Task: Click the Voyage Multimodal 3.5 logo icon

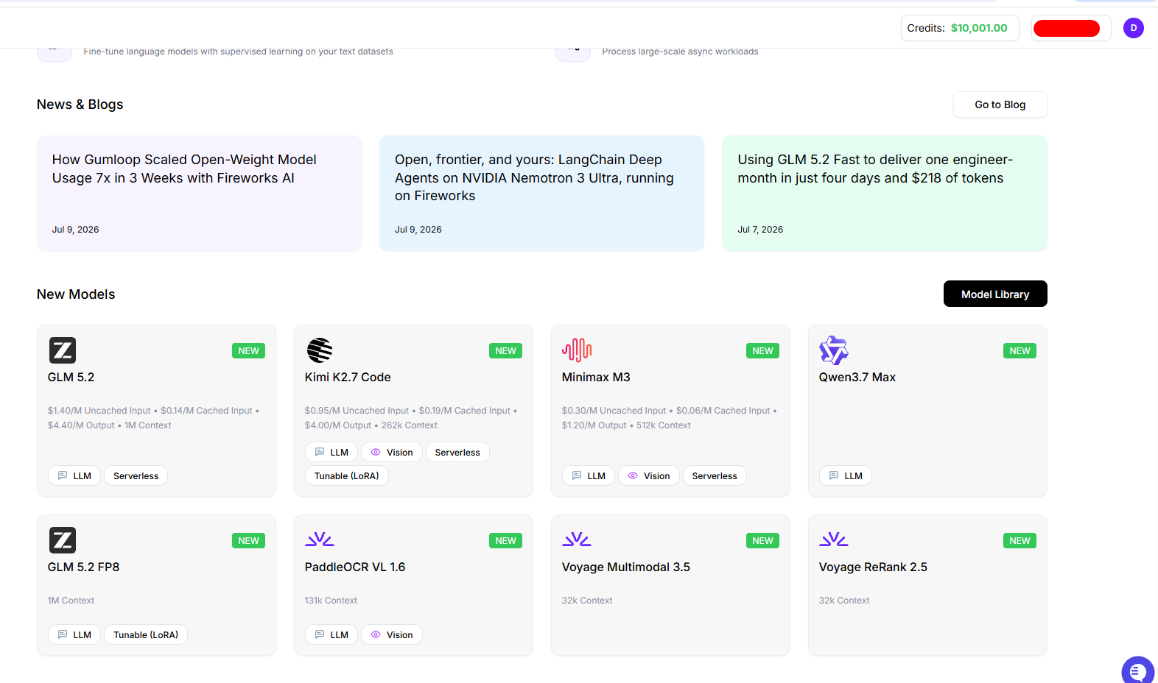Action: point(576,540)
